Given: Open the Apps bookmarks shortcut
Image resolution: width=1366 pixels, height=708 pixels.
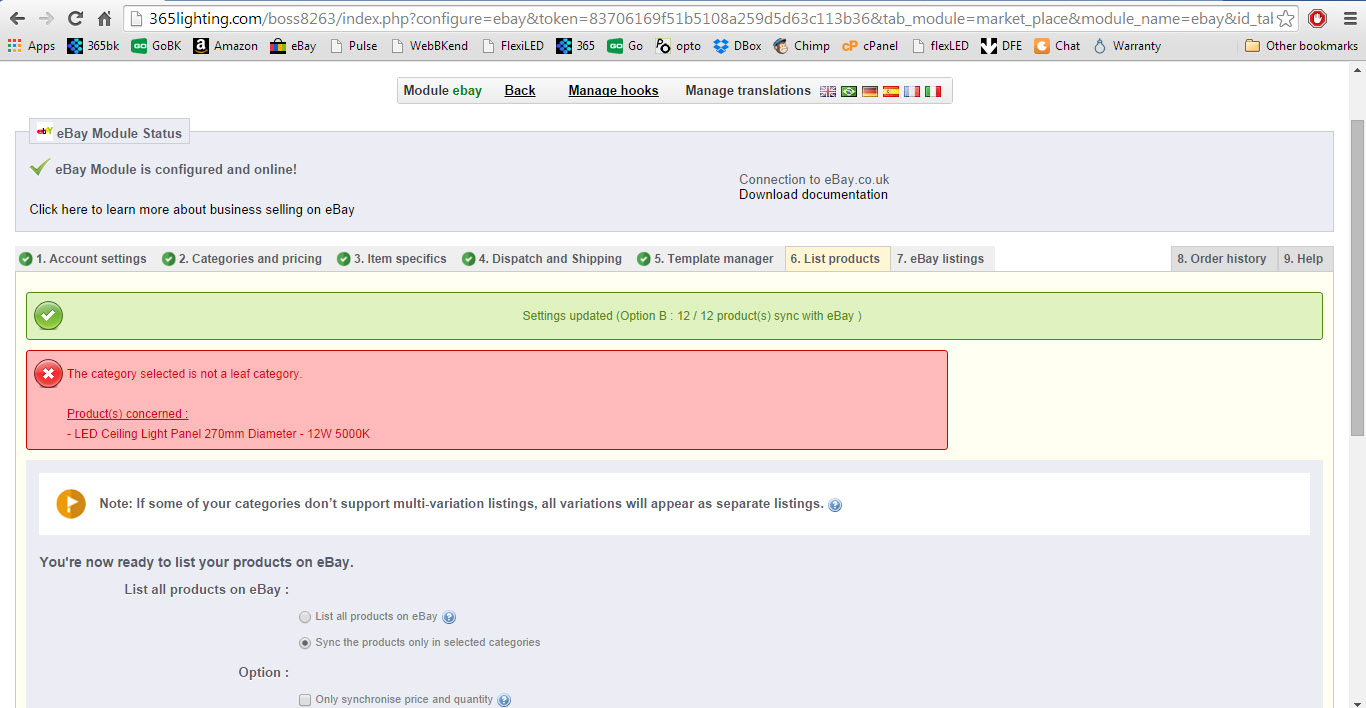Looking at the screenshot, I should pyautogui.click(x=31, y=46).
